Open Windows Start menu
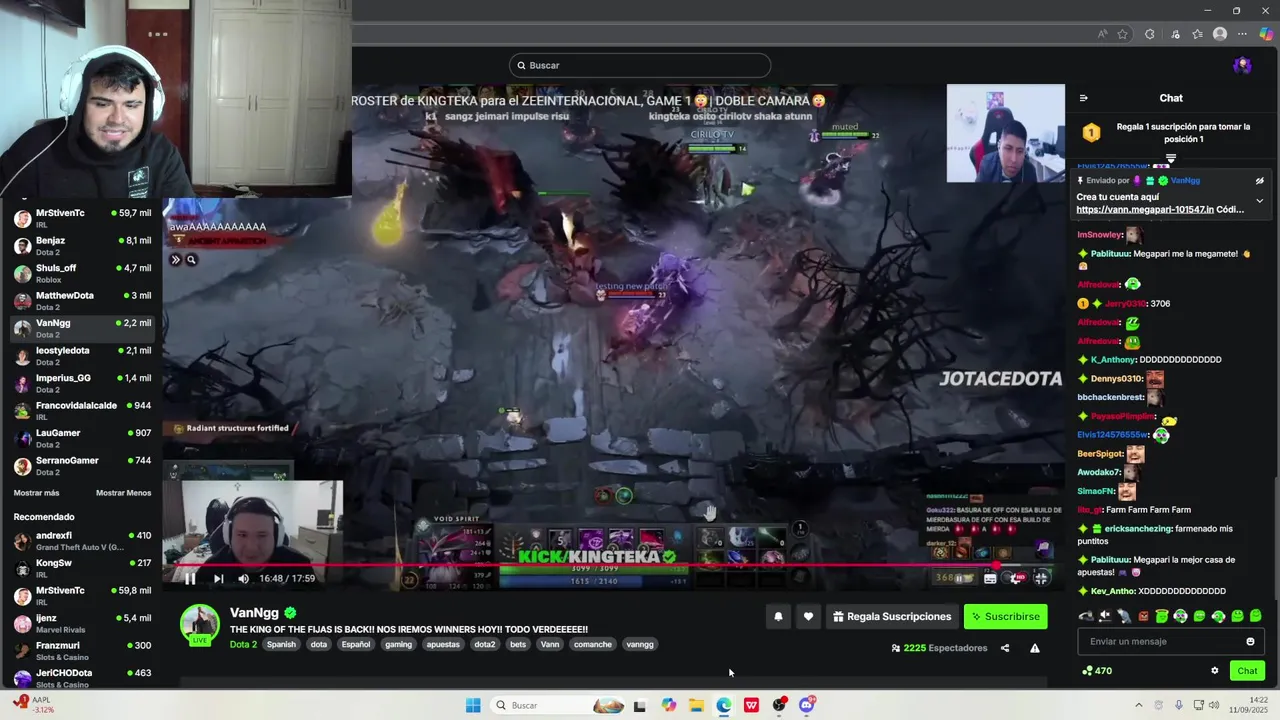The height and width of the screenshot is (720, 1280). (x=473, y=705)
